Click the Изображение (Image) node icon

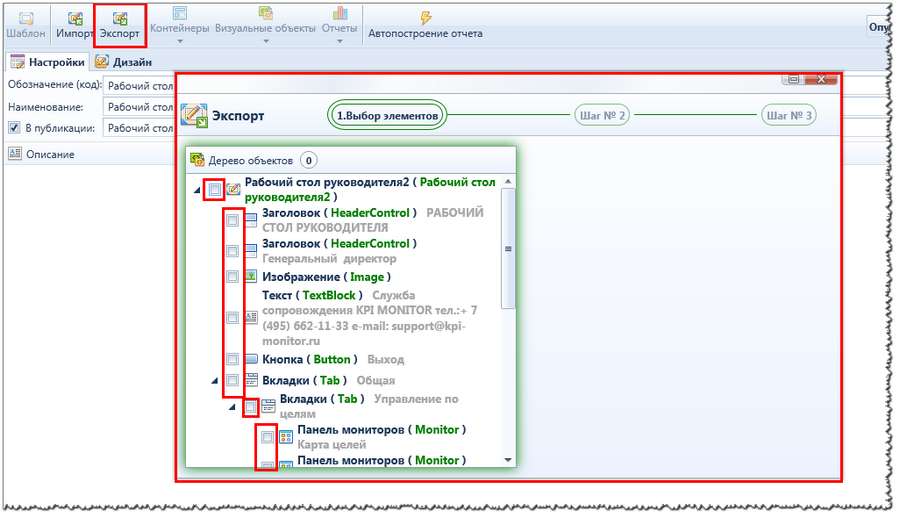(x=251, y=276)
